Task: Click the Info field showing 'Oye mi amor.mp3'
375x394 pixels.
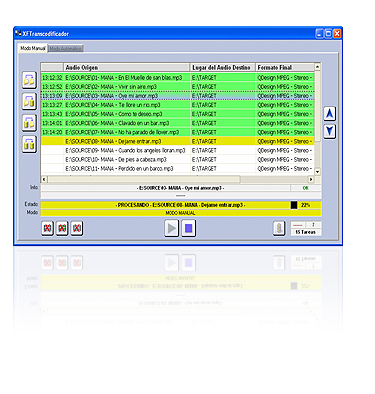Action: [x=165, y=188]
